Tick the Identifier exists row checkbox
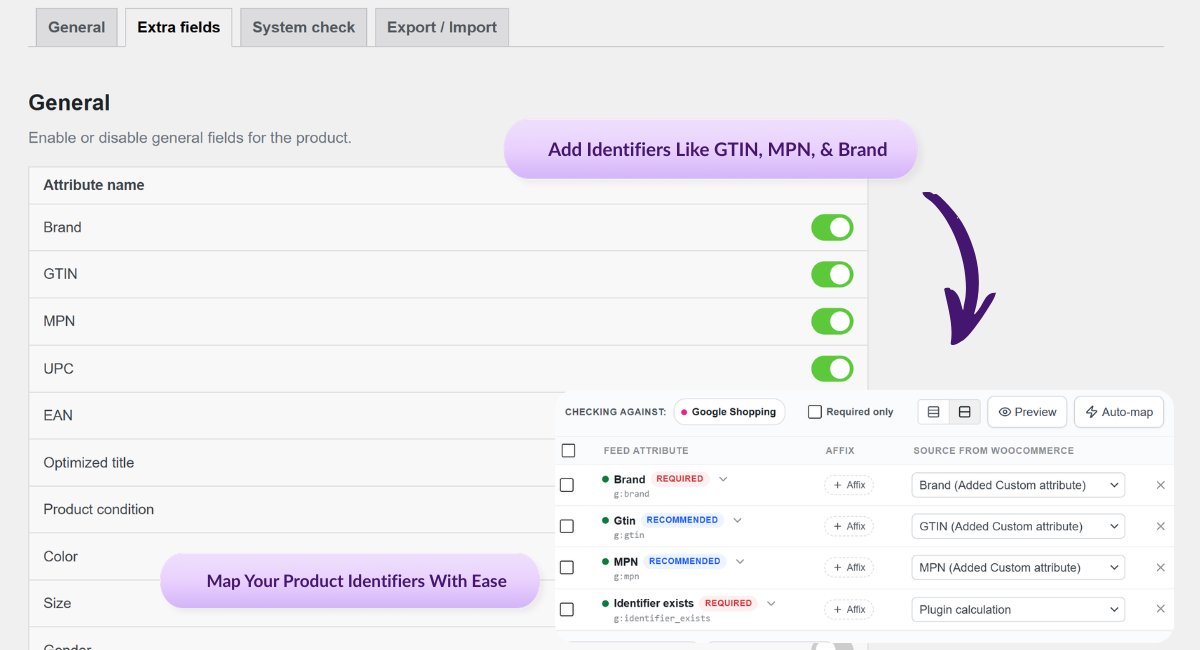 point(567,609)
